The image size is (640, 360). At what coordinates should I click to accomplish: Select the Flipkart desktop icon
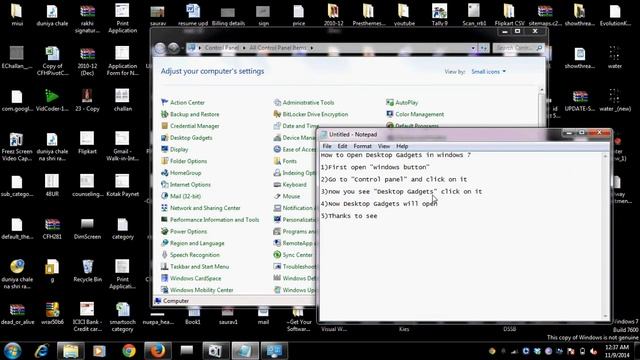(87, 143)
